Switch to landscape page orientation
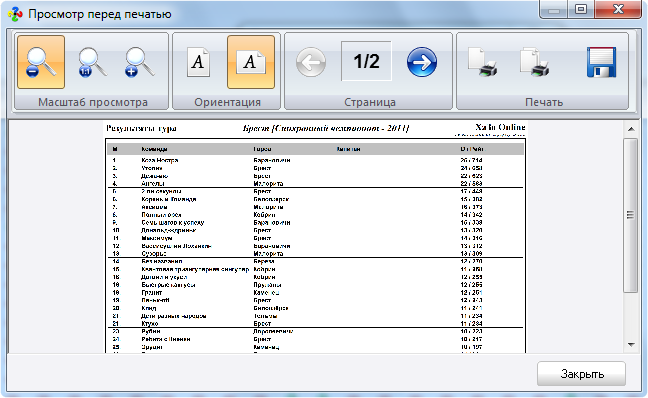Screen dimensions: 648x398 [x=251, y=62]
